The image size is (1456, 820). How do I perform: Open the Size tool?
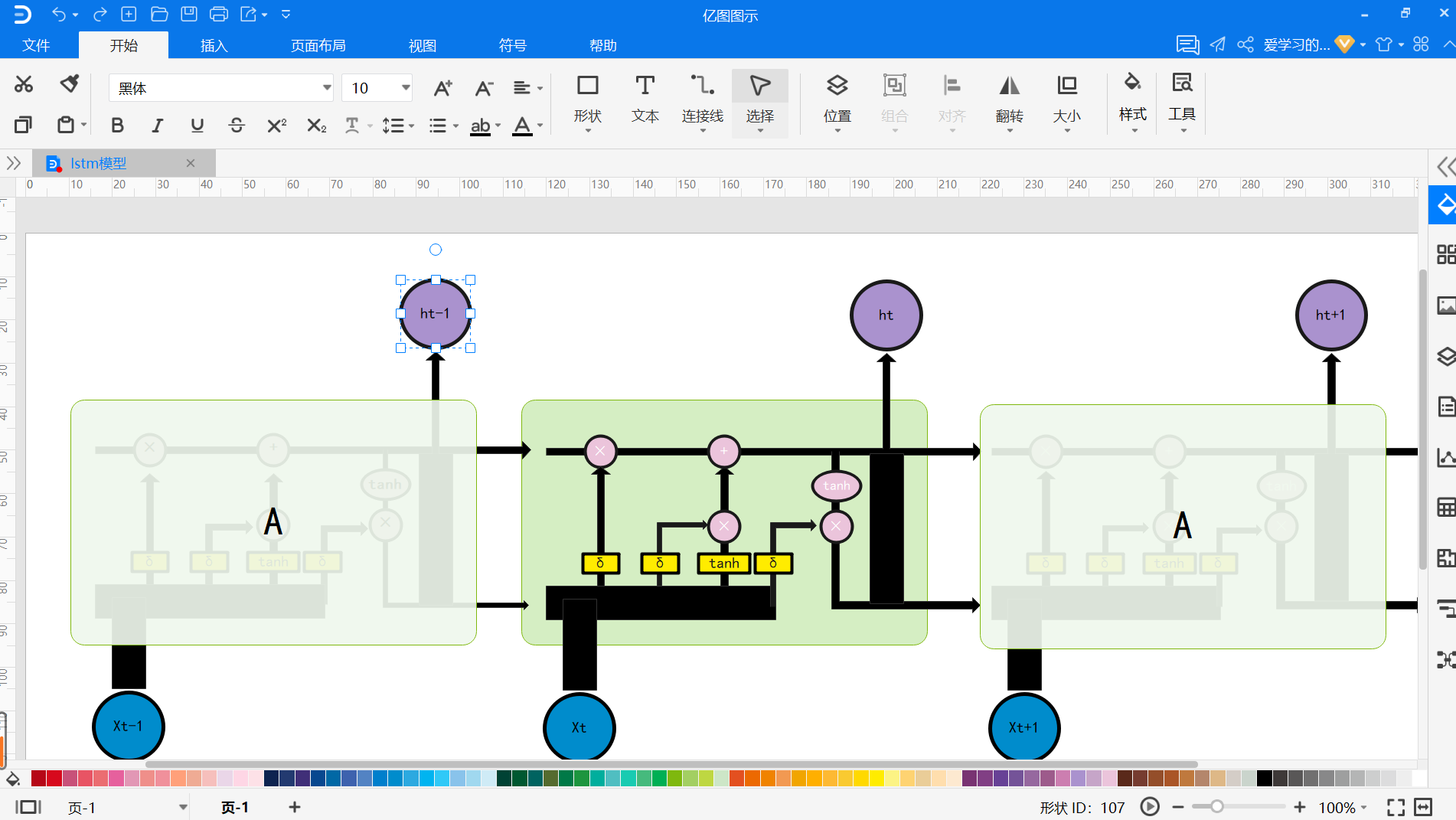[1067, 101]
